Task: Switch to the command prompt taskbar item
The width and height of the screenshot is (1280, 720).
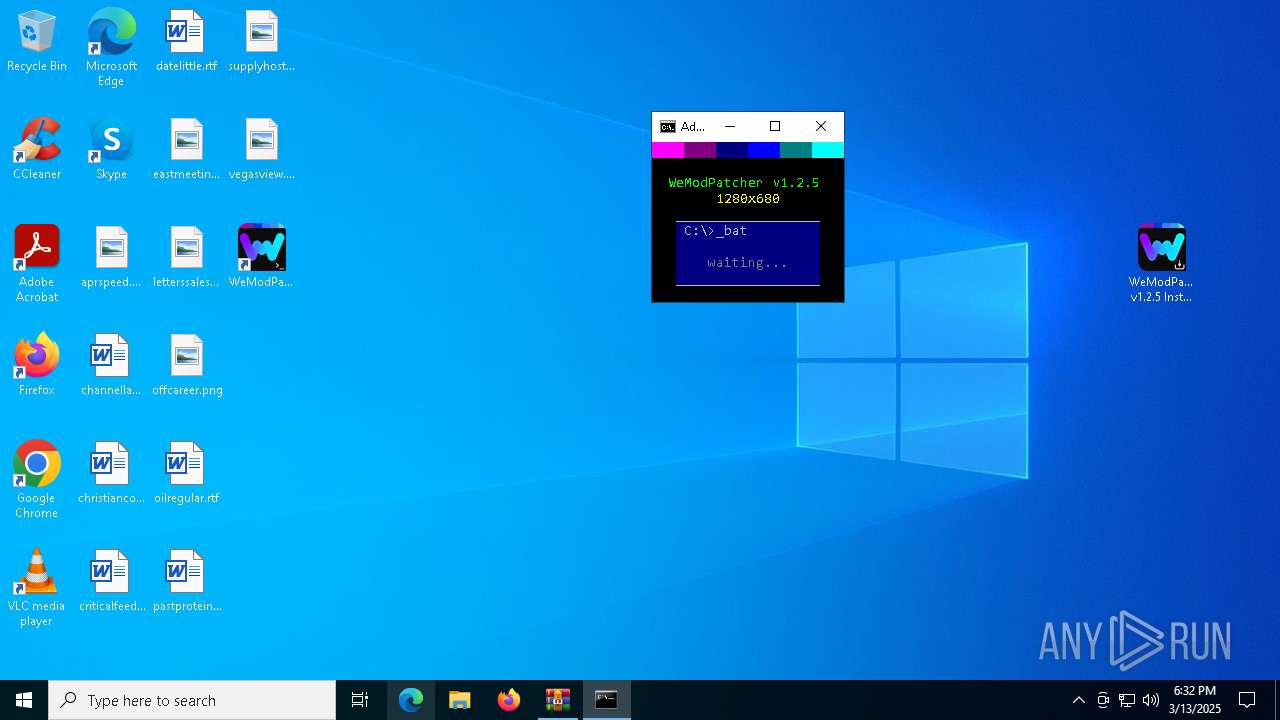Action: point(607,700)
